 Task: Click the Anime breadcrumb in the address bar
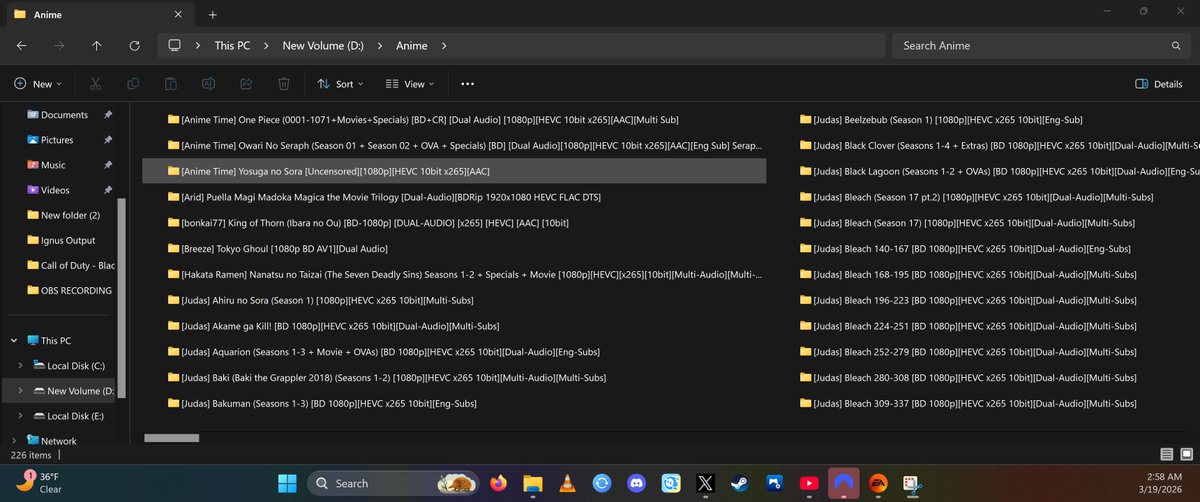pos(411,46)
